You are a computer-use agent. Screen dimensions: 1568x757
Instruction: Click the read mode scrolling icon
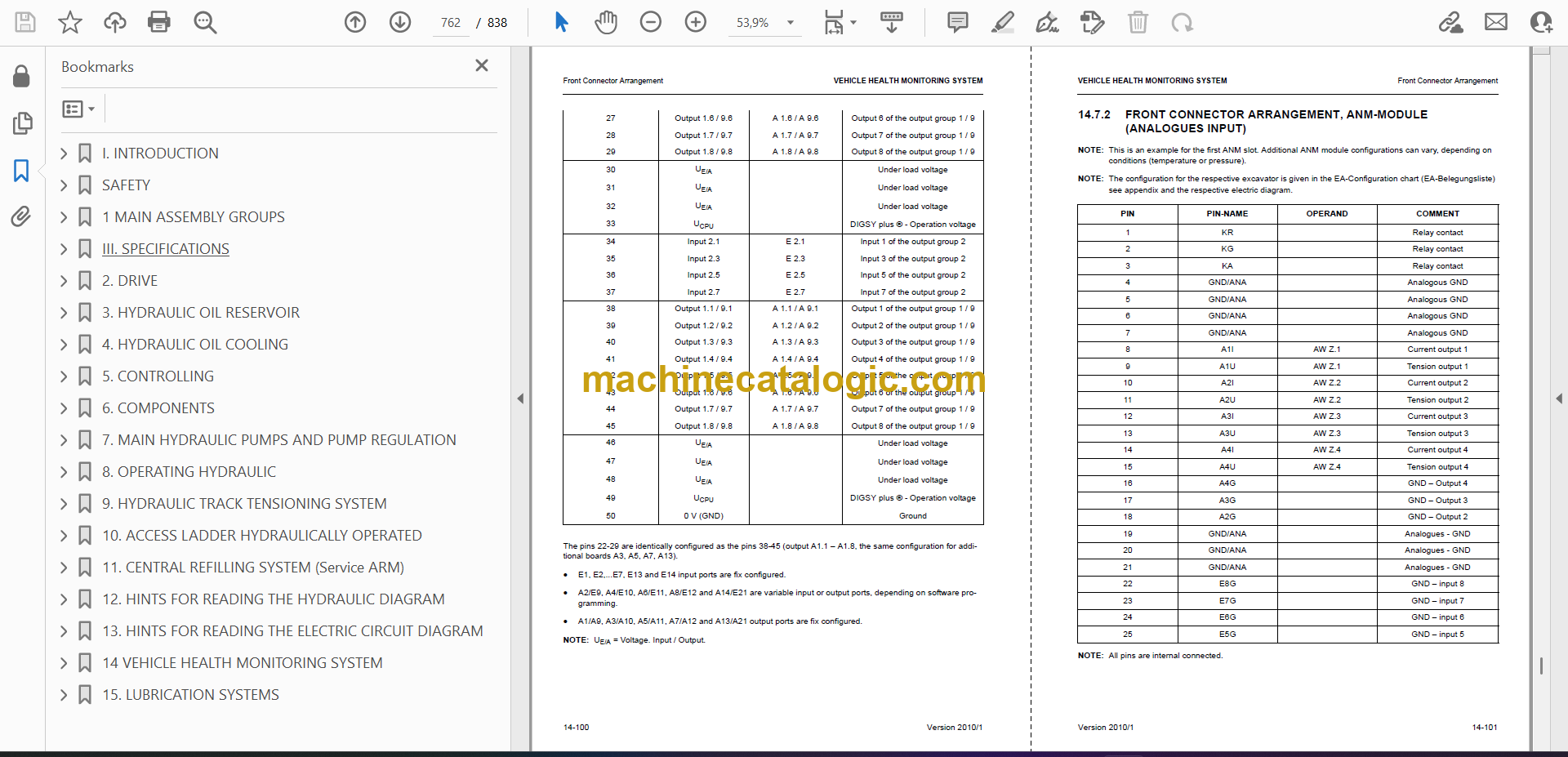click(x=892, y=22)
